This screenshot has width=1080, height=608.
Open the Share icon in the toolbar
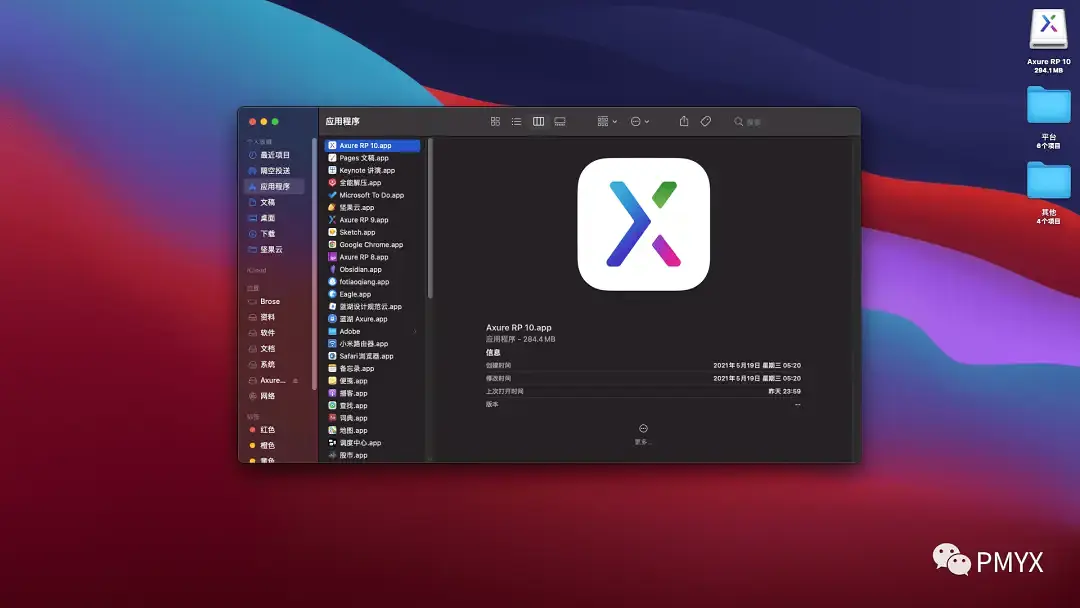click(x=683, y=120)
